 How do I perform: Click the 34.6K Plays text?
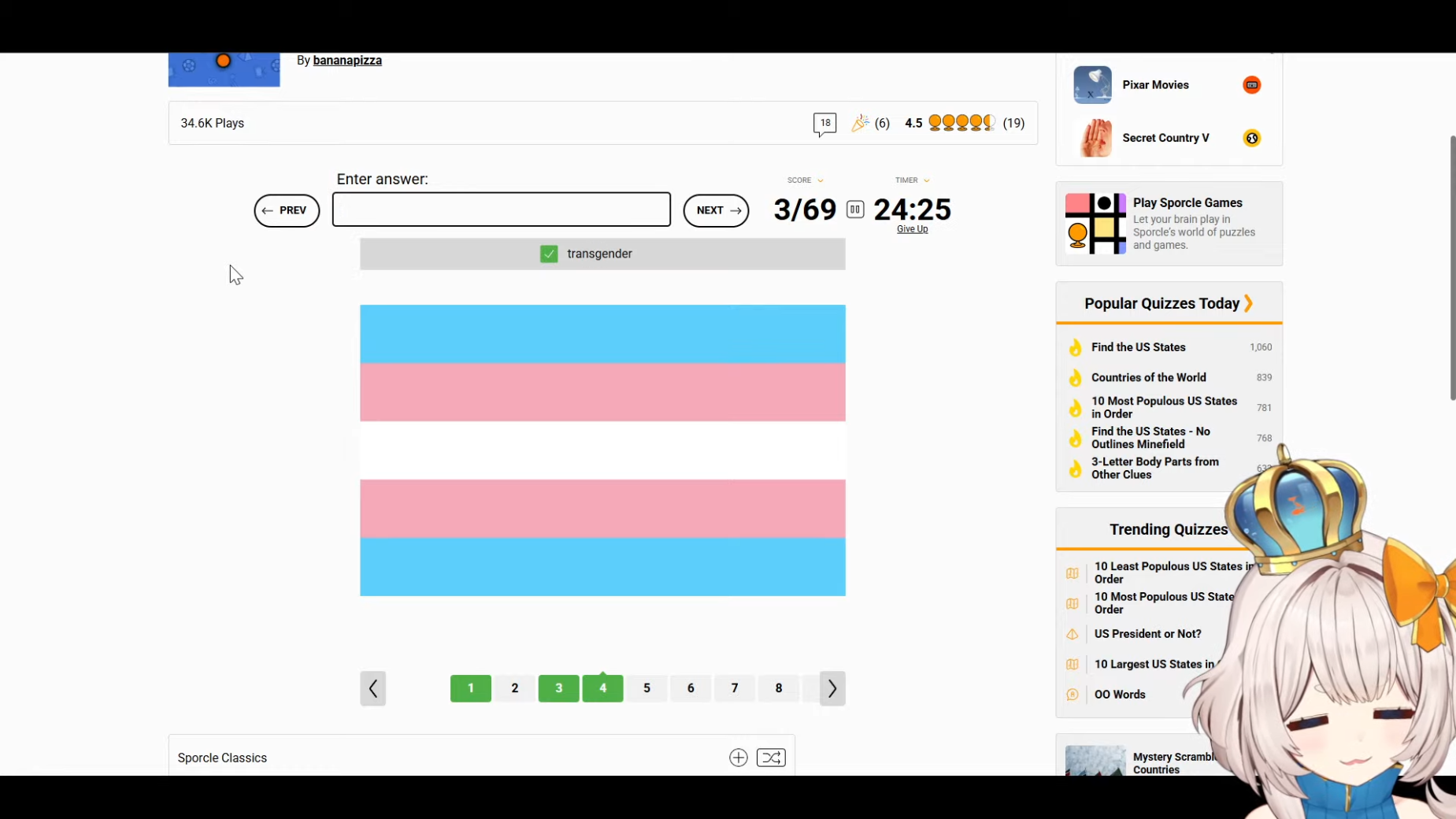pos(213,124)
